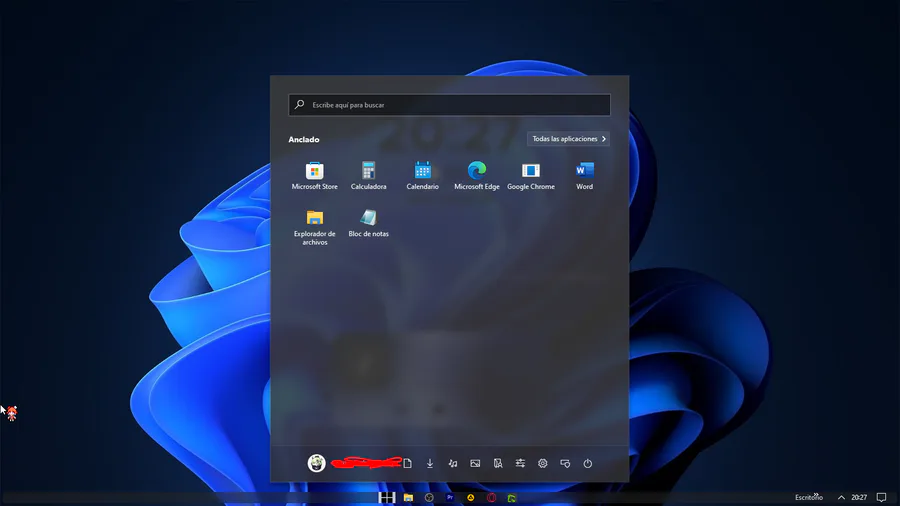Click the network shield icon in Start menu
This screenshot has height=506, width=900.
pos(565,463)
